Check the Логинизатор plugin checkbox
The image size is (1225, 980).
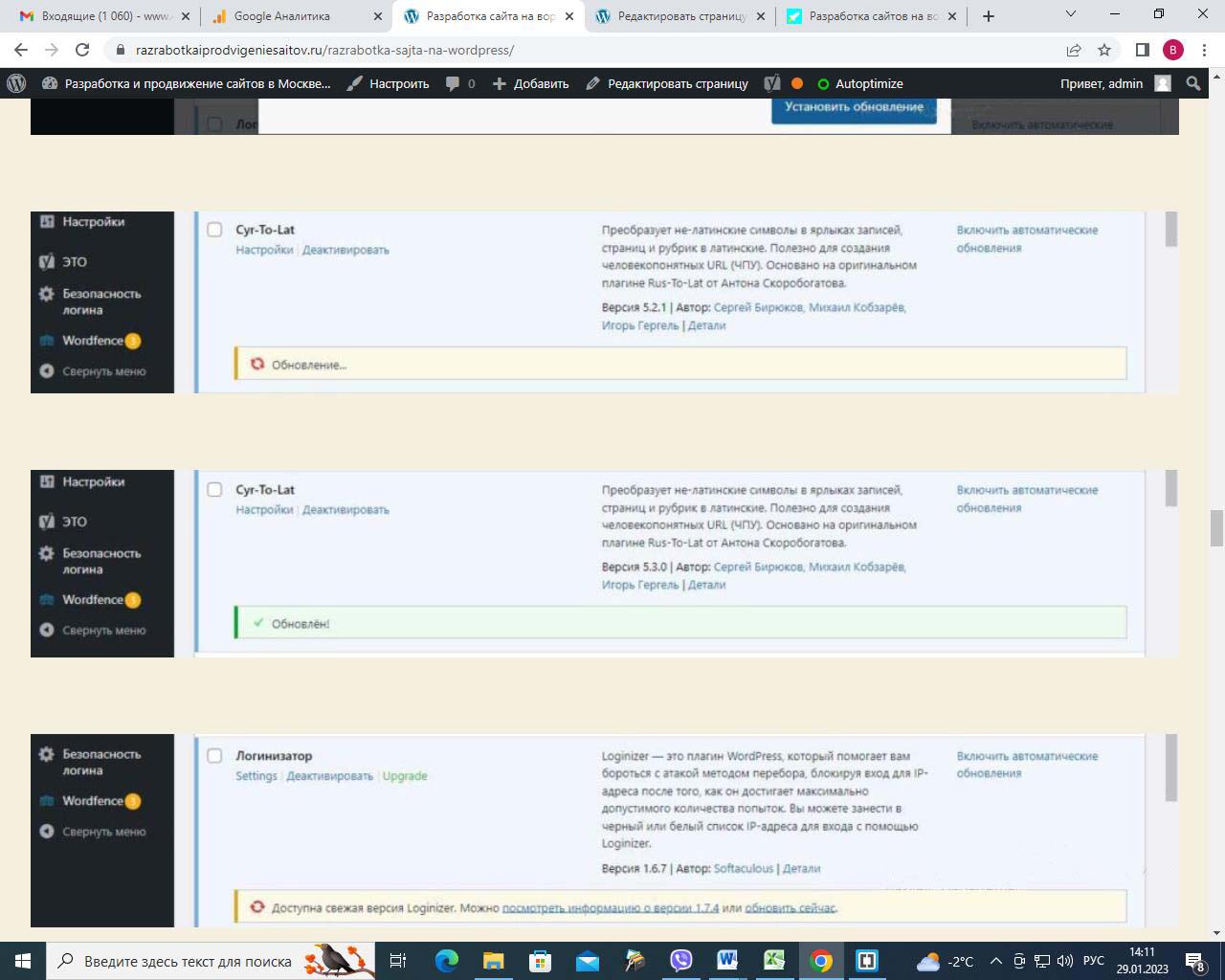[214, 756]
